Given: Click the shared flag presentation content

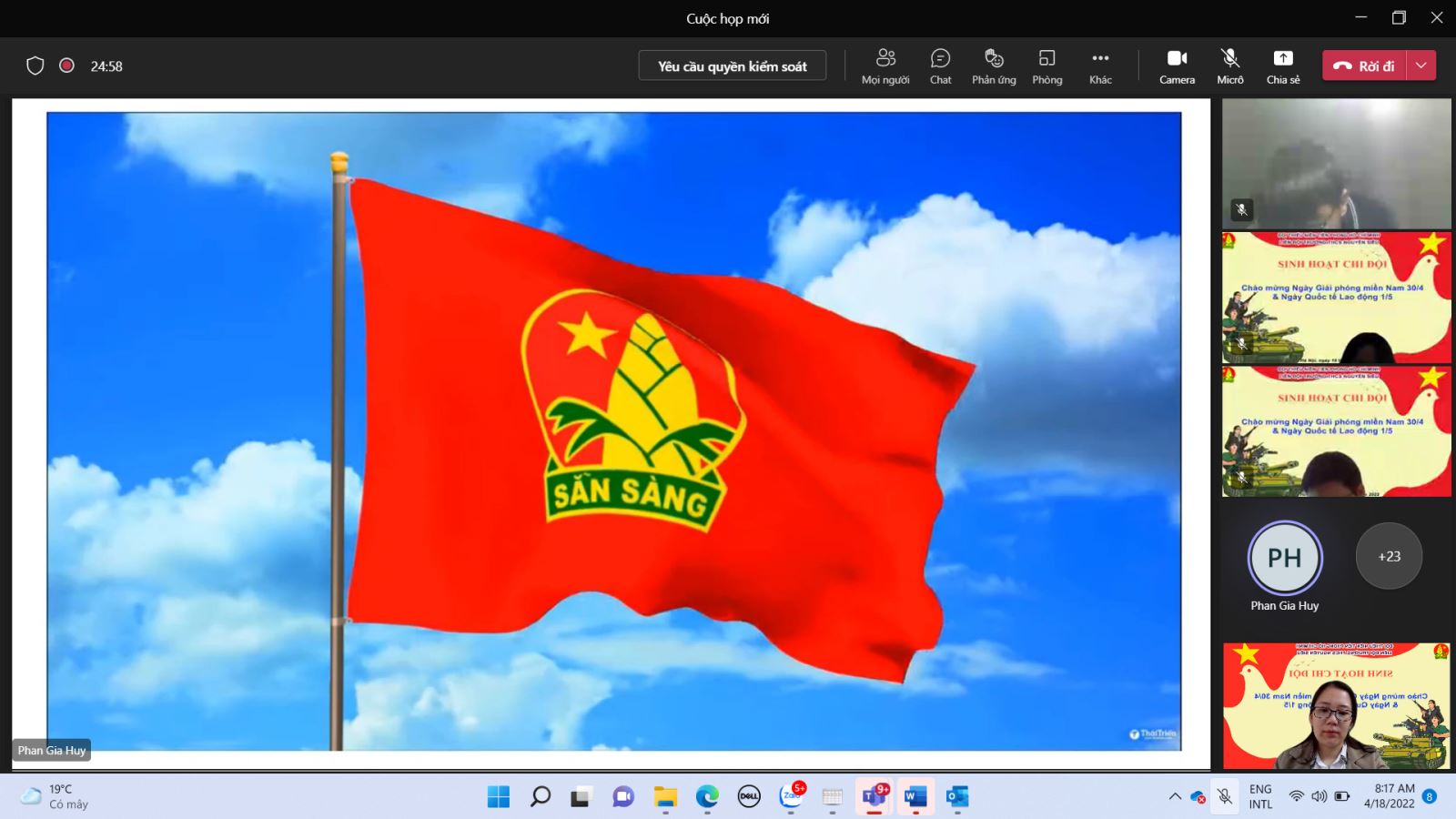Looking at the screenshot, I should [614, 431].
